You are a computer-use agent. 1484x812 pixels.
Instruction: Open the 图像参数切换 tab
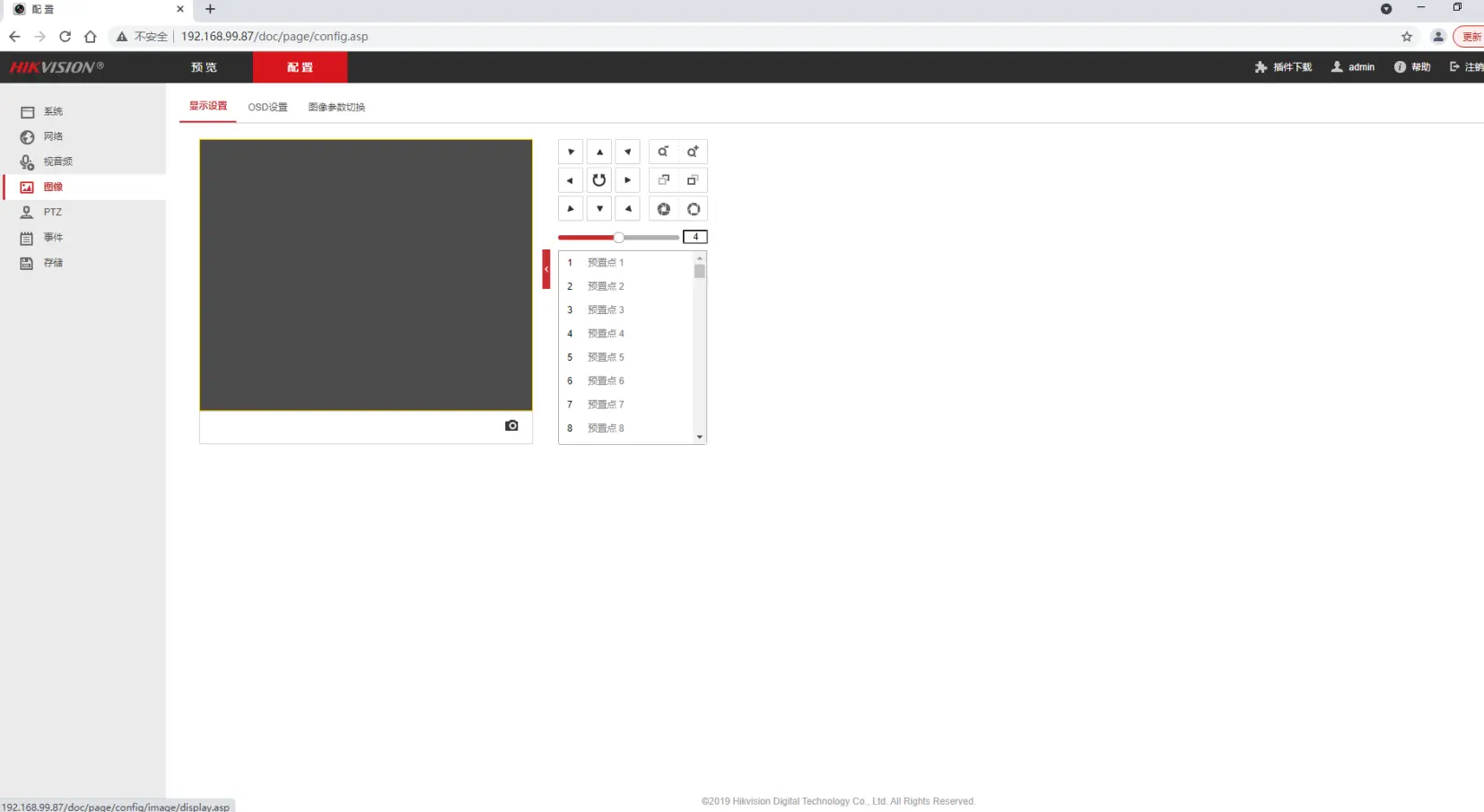[336, 107]
